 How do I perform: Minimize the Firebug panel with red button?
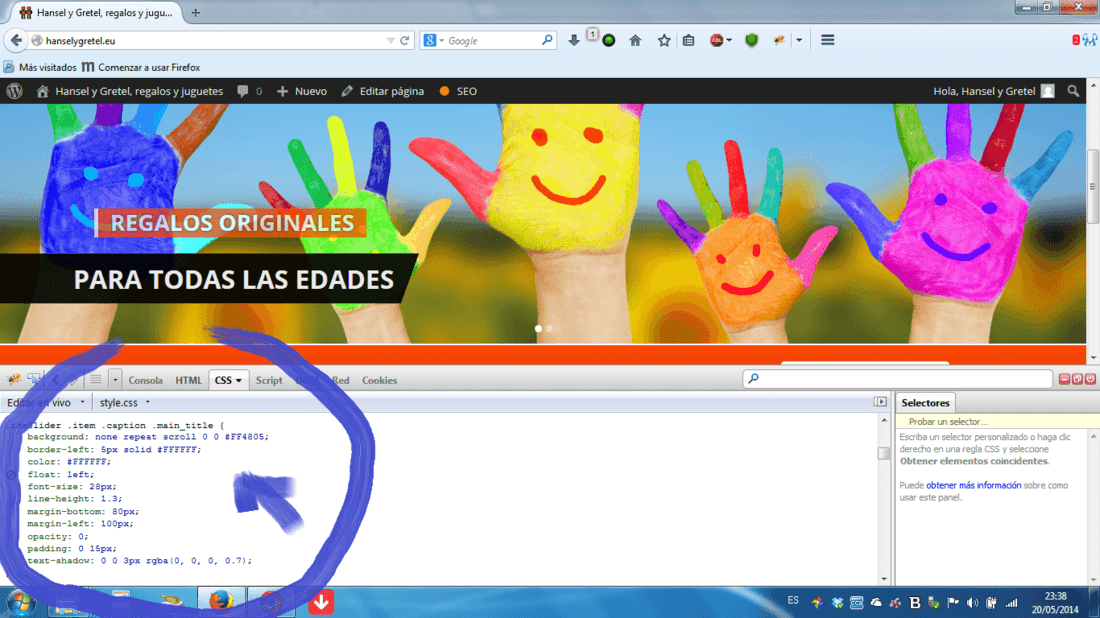(x=1064, y=379)
